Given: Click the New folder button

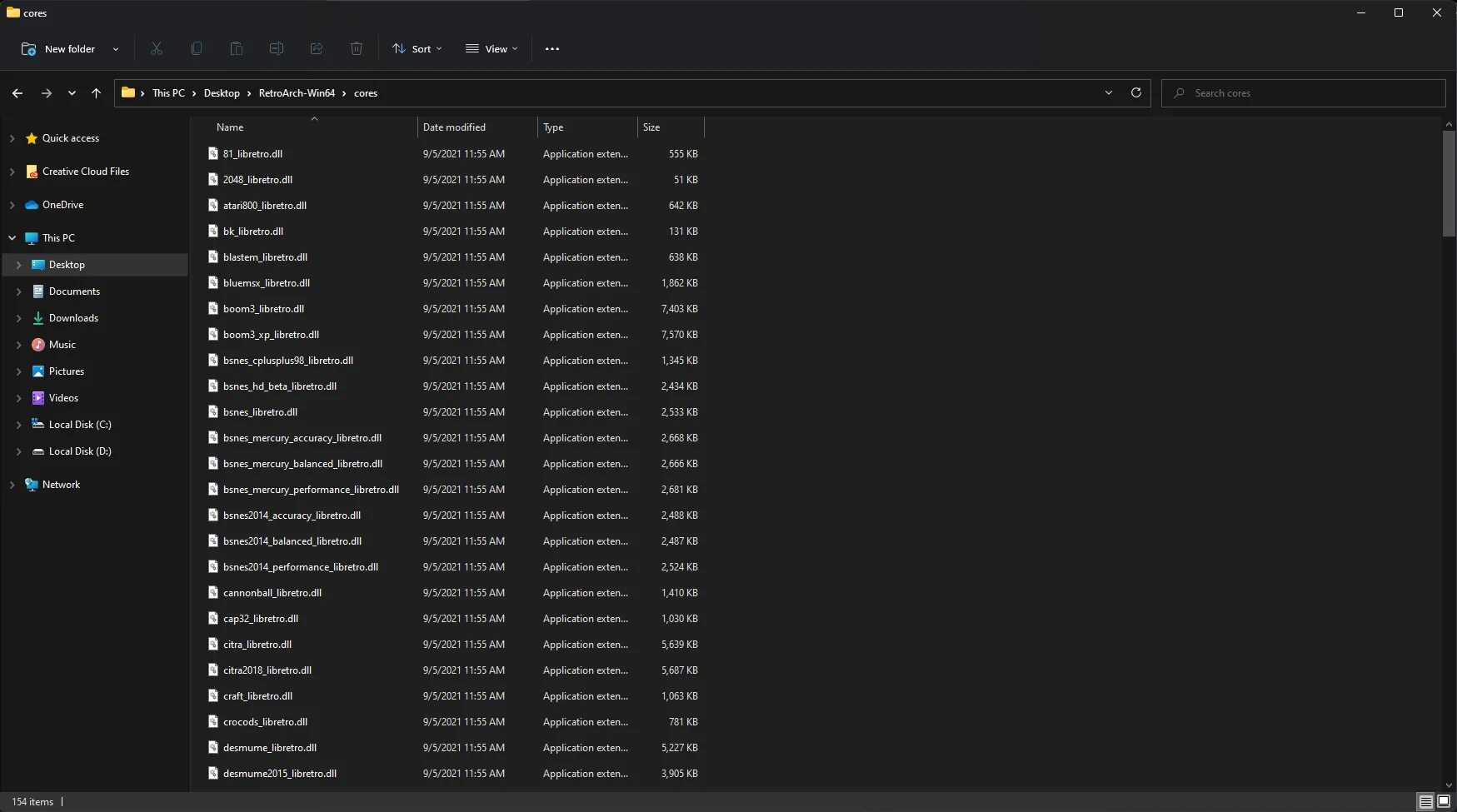Looking at the screenshot, I should click(58, 49).
